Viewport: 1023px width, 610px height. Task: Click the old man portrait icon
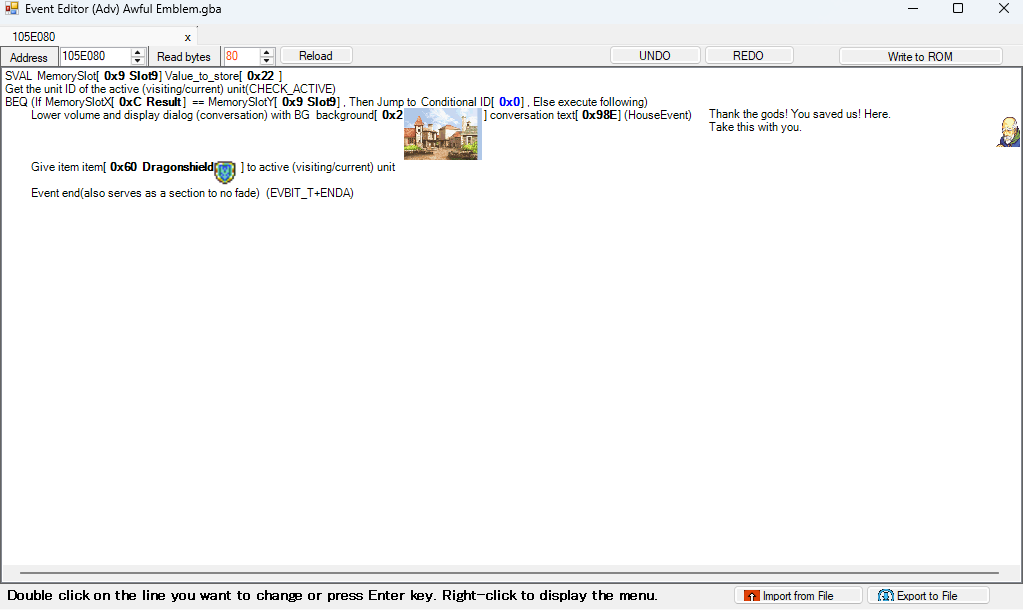click(1007, 132)
